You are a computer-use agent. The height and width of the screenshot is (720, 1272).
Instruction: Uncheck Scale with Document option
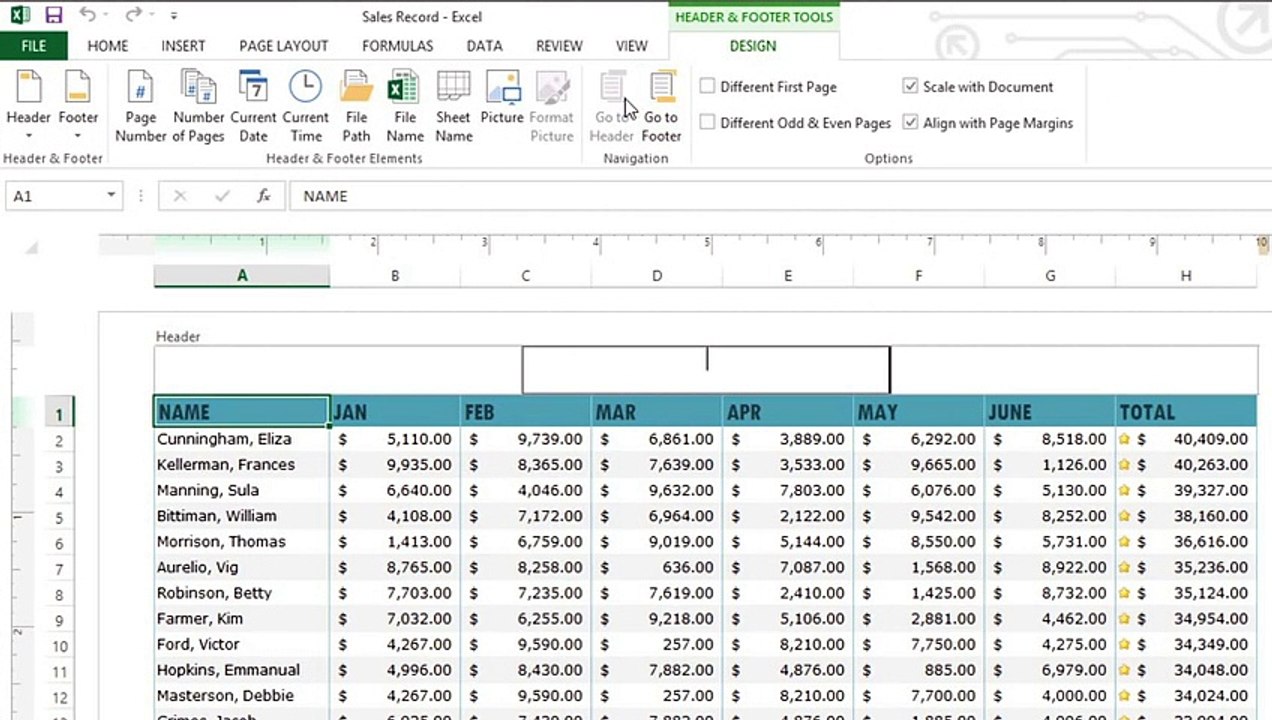point(910,87)
